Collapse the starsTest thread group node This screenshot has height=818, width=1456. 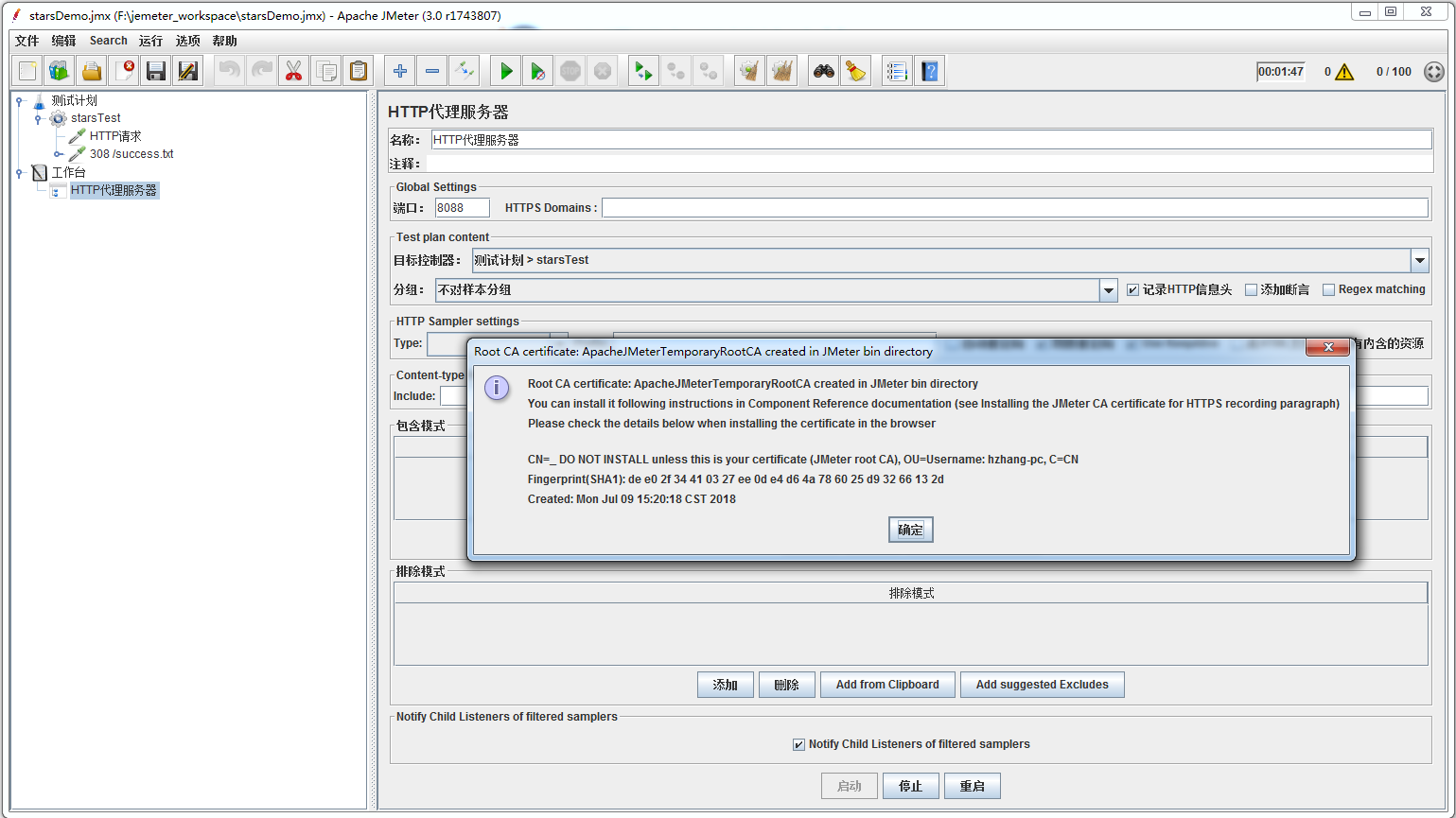tap(38, 118)
